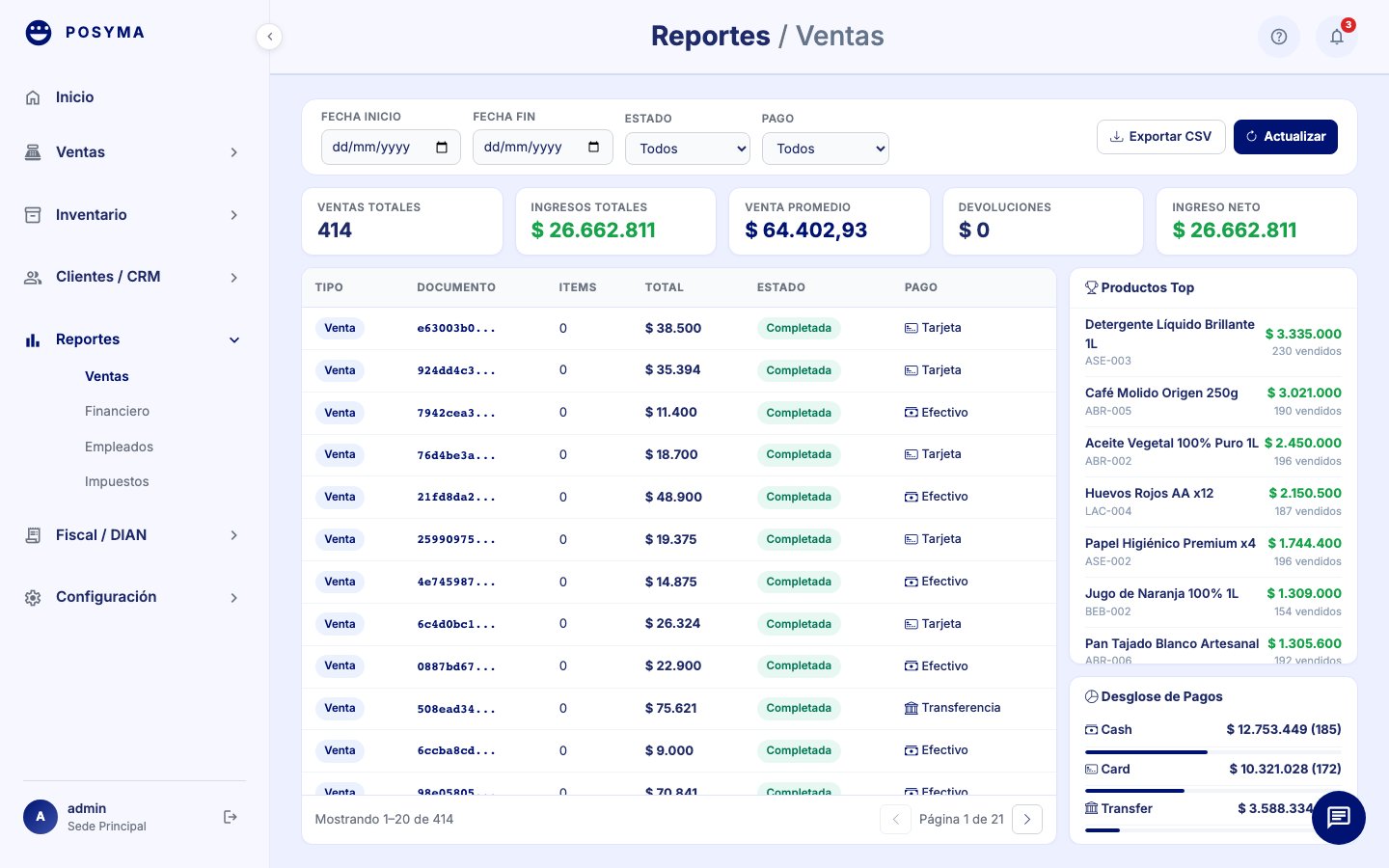Select the Clientes / CRM icon

(33, 277)
